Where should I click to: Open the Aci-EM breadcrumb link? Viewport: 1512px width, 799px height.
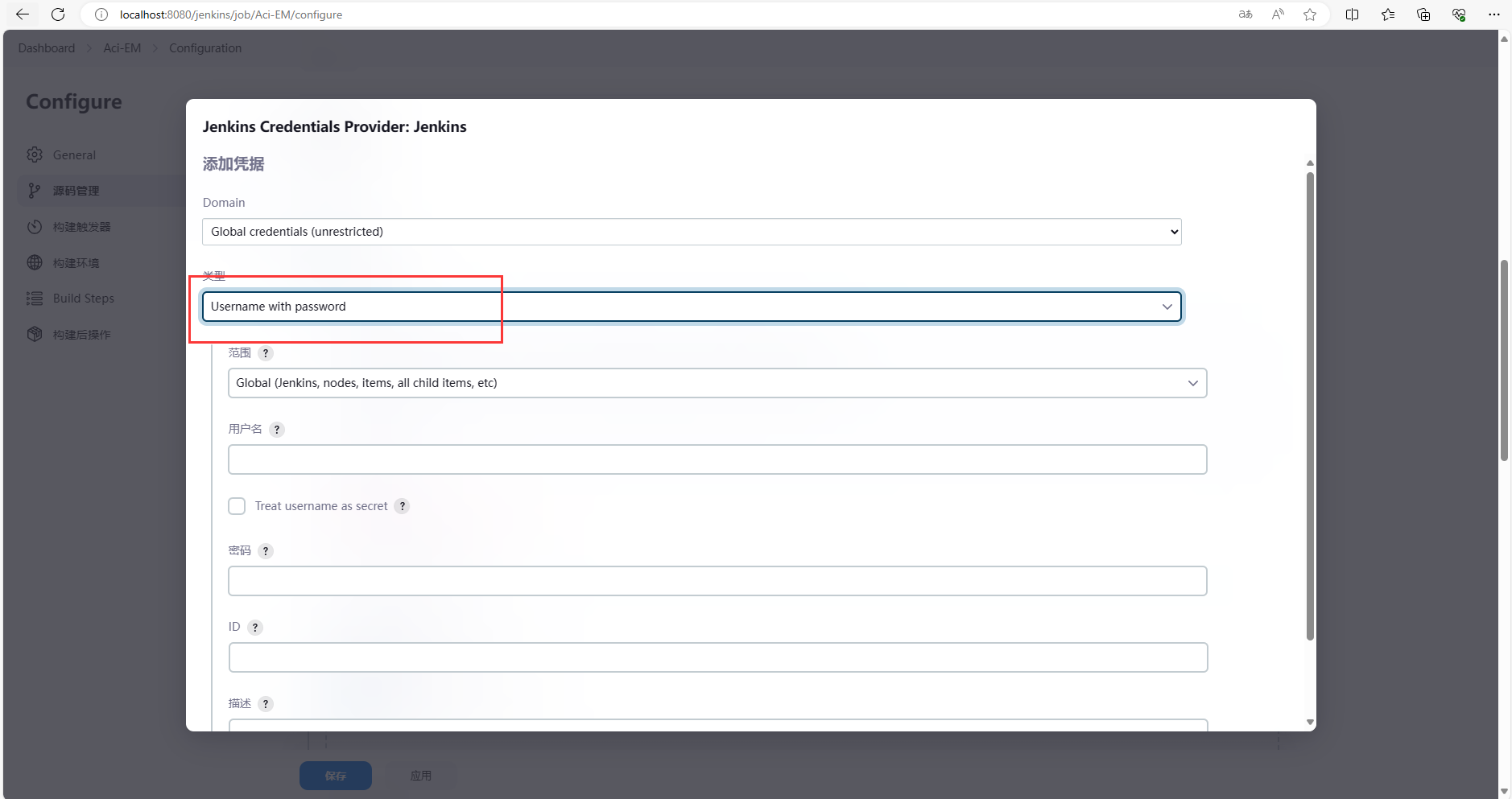coord(122,48)
